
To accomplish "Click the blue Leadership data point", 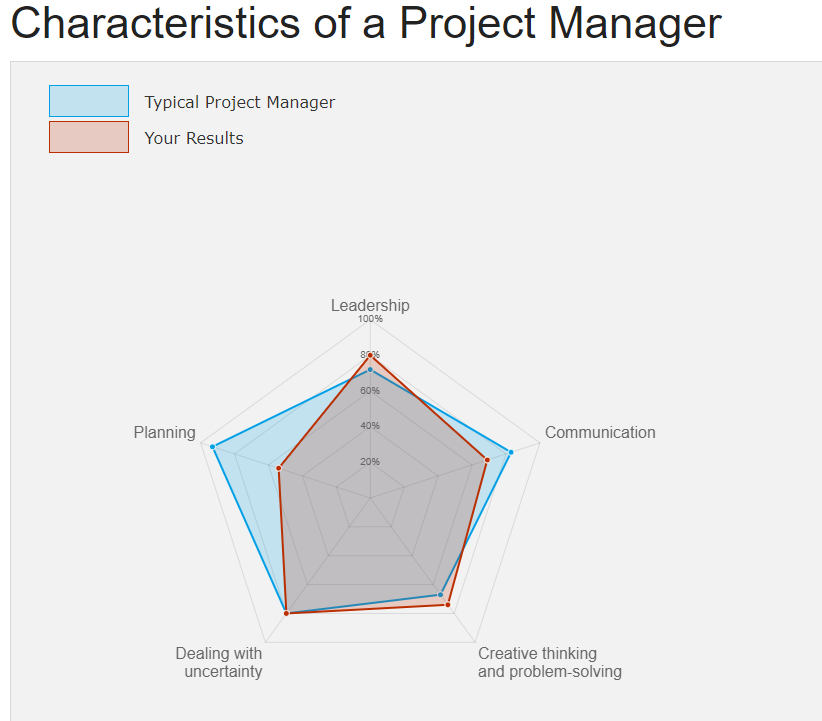I will pyautogui.click(x=370, y=370).
